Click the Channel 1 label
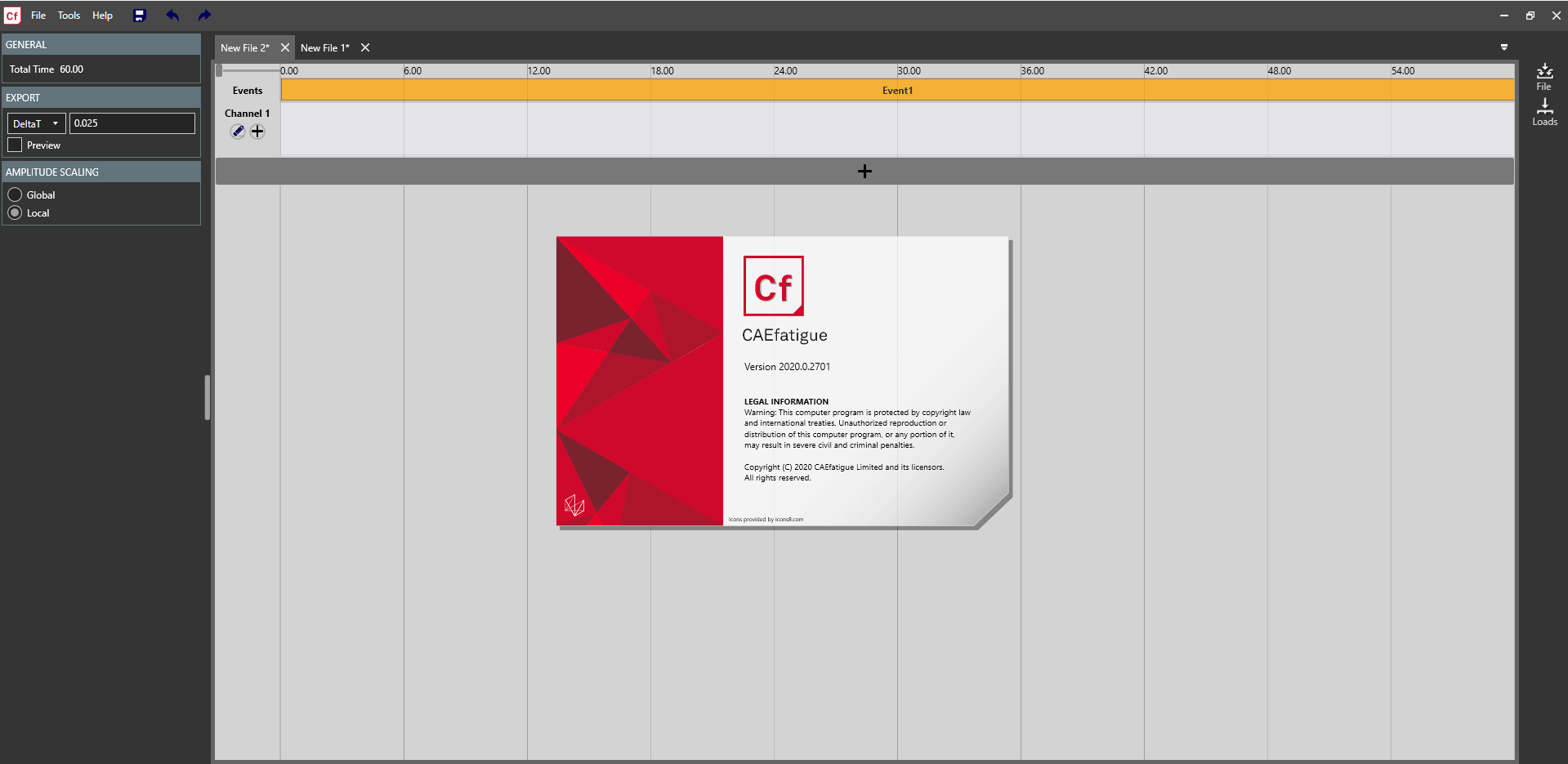 [247, 113]
